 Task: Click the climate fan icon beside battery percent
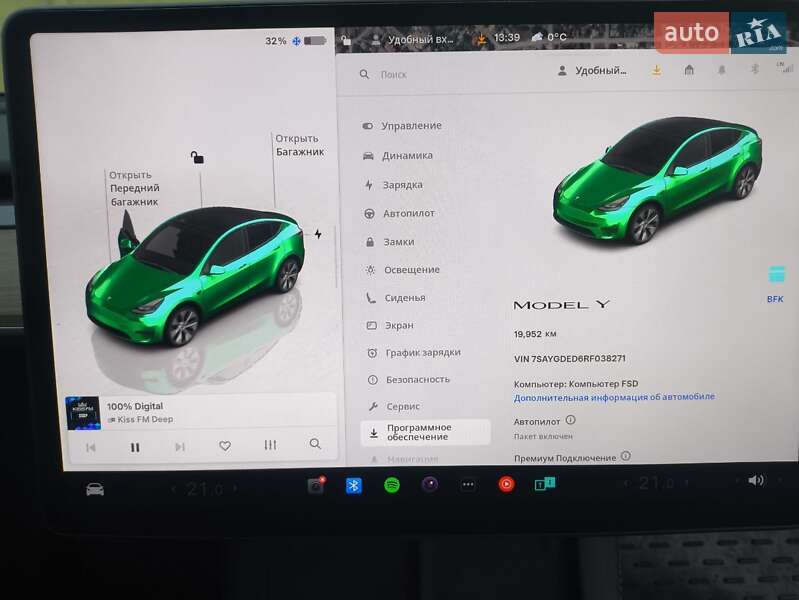(x=296, y=41)
